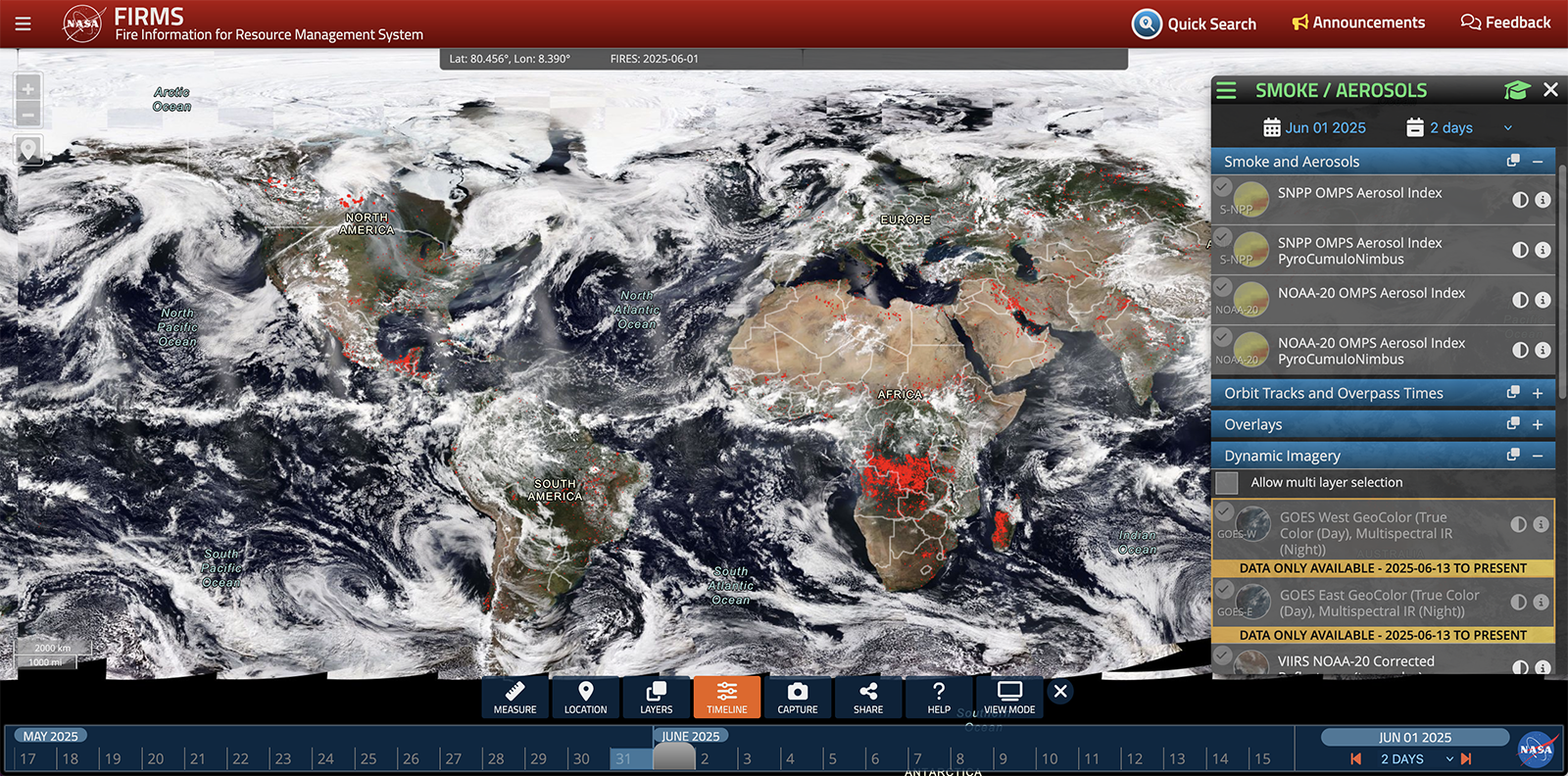The image size is (1568, 776).
Task: Click the timeline slider handle
Action: [673, 757]
